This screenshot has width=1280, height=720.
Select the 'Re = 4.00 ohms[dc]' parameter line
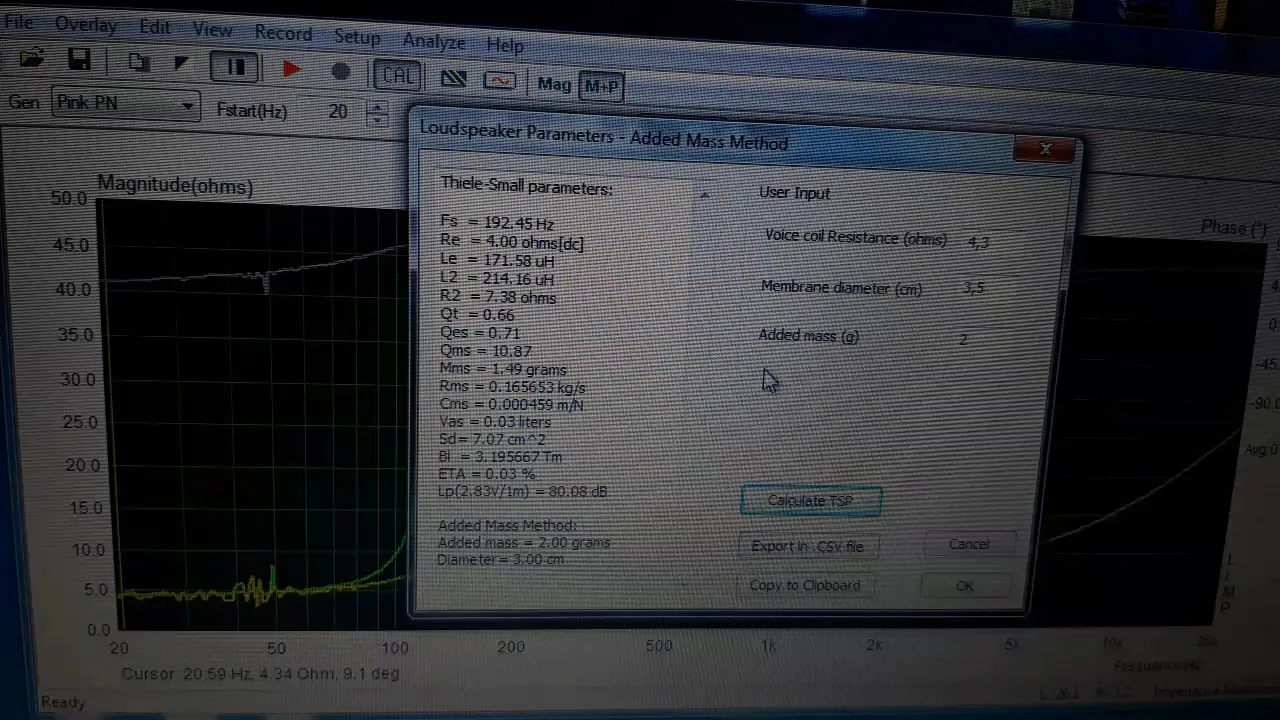[x=512, y=242]
